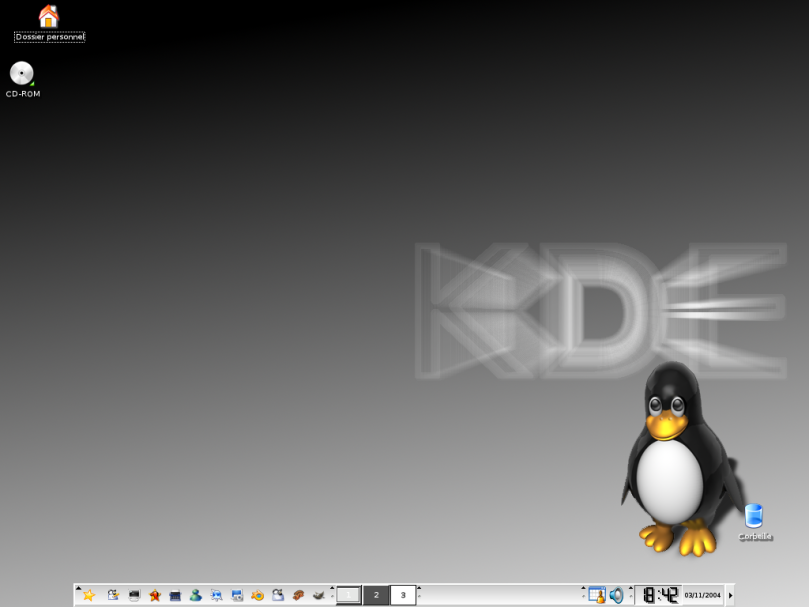Launch GIMP from the panel
Image resolution: width=809 pixels, height=607 pixels.
[319, 595]
